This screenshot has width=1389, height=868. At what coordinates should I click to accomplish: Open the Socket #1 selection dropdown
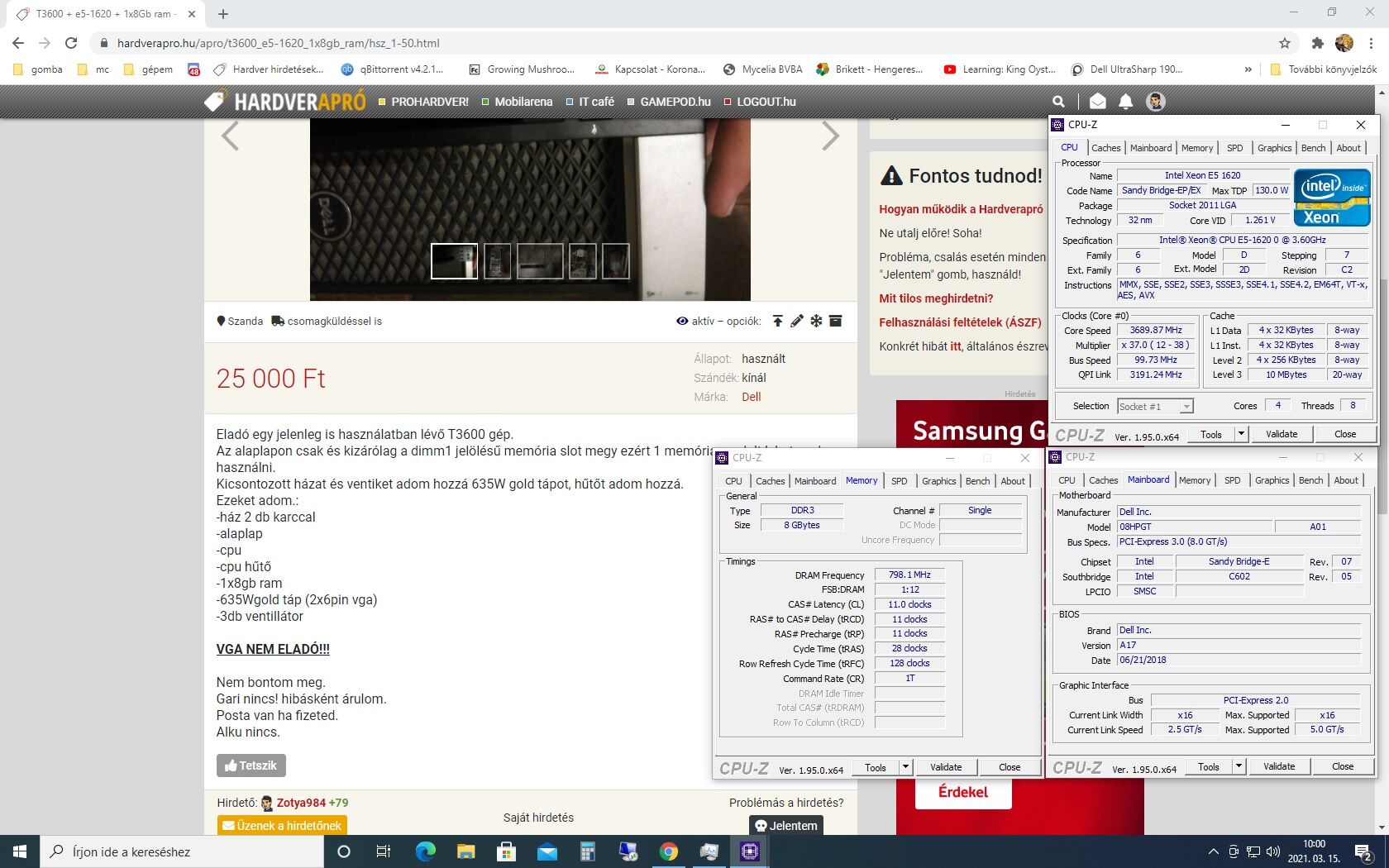pyautogui.click(x=1155, y=406)
